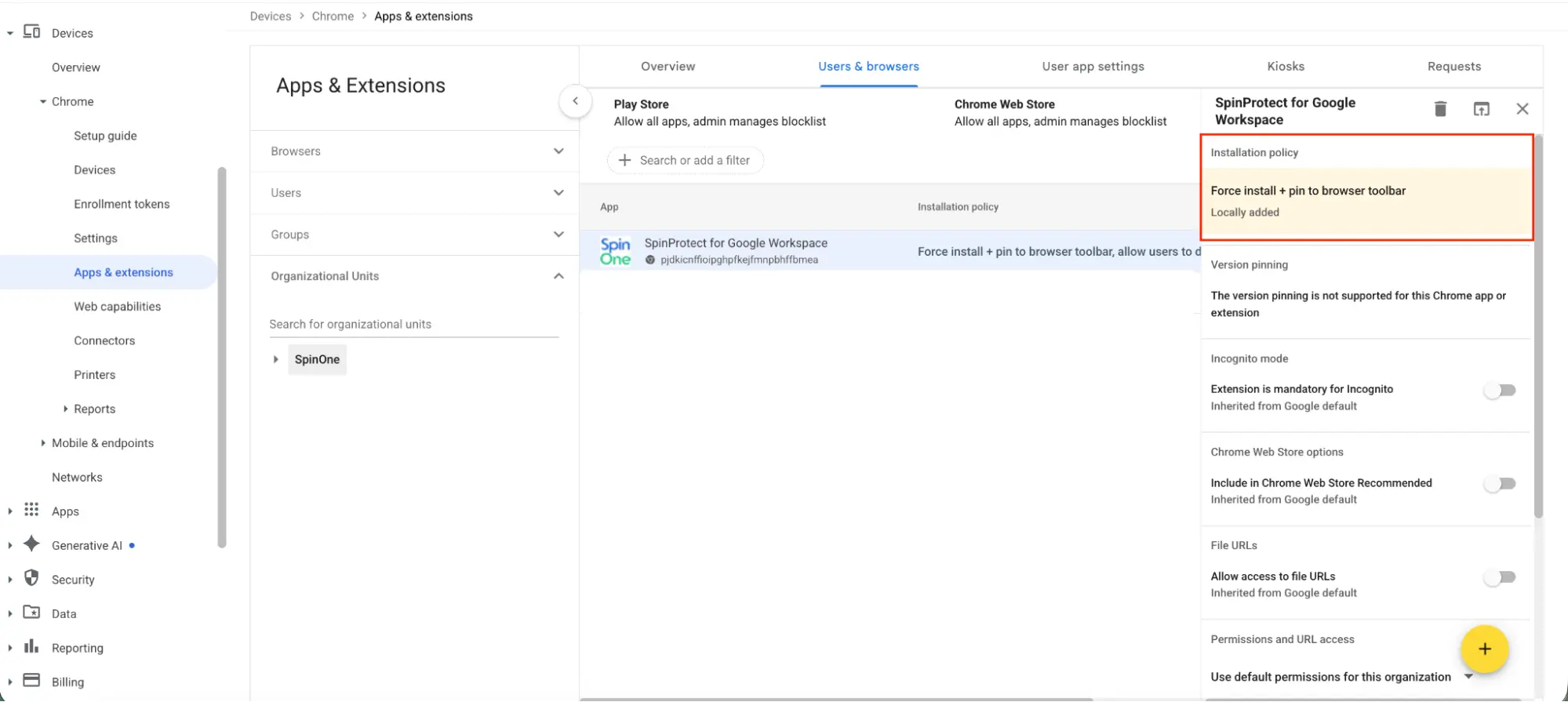Expand the SpinOne organizational unit arrow
The image size is (1568, 702).
point(275,359)
